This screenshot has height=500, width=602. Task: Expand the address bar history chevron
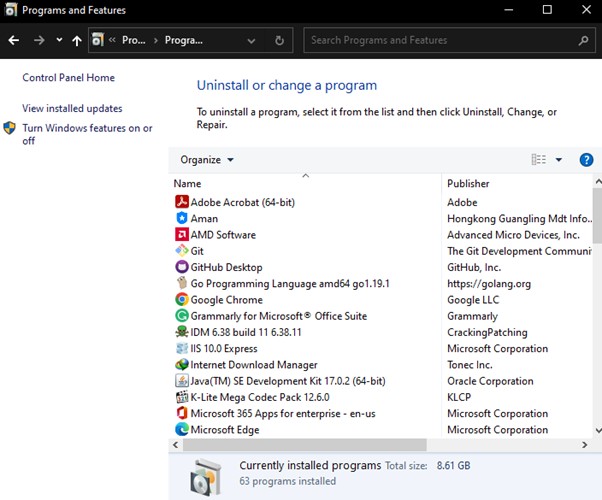coord(251,41)
